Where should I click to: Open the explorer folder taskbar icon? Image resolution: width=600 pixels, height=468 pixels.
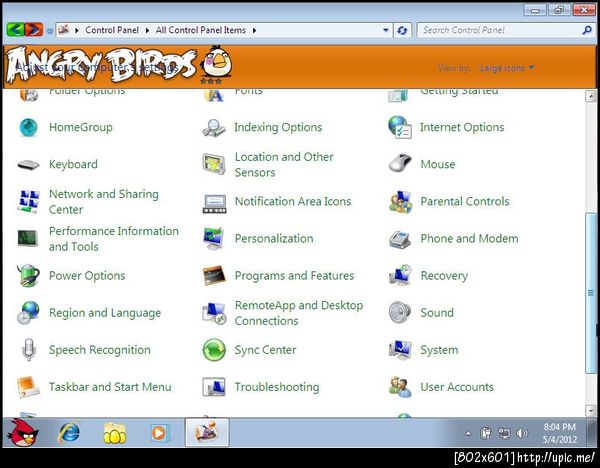[114, 433]
